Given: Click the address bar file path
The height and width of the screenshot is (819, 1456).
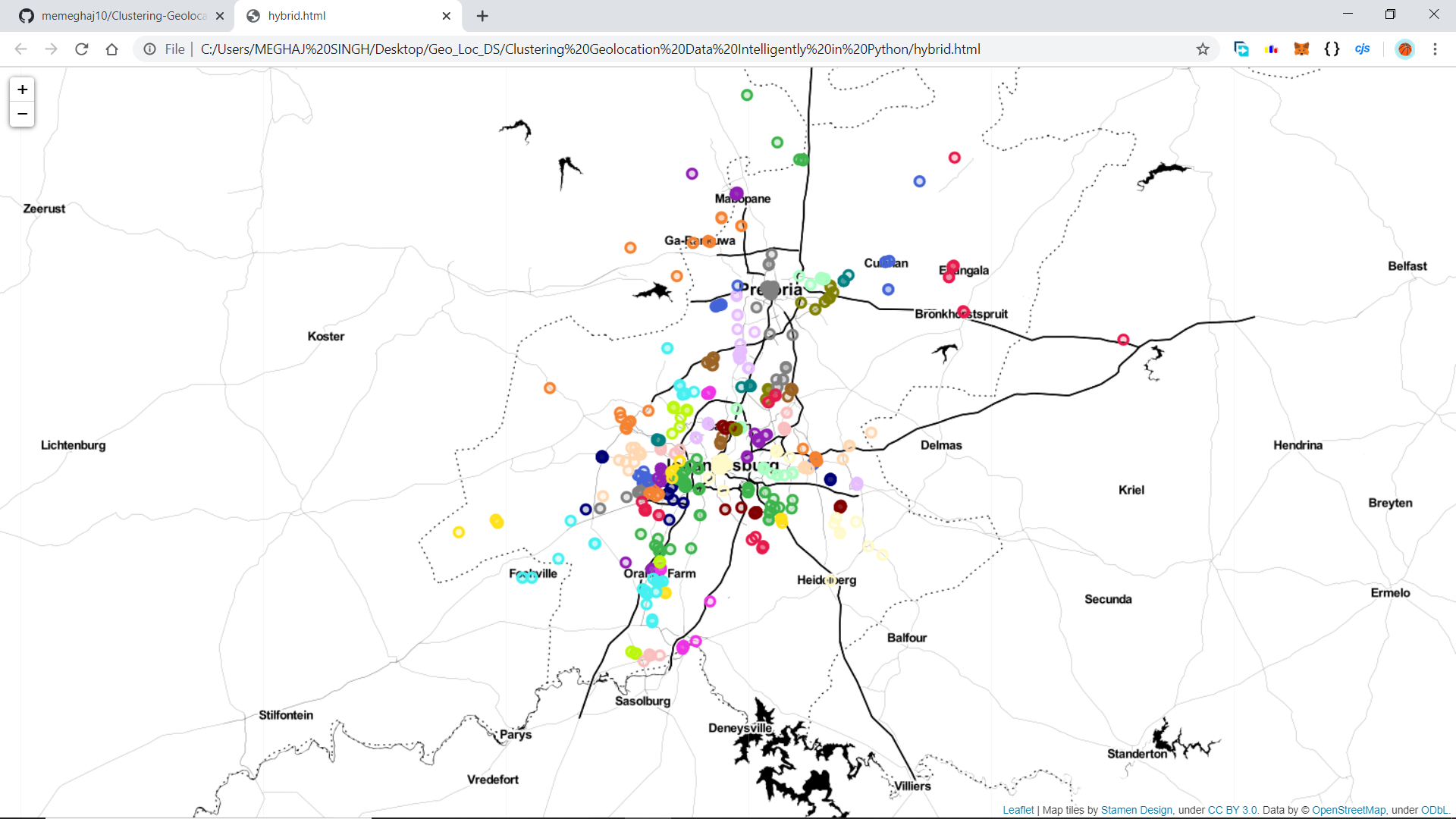Looking at the screenshot, I should coord(590,49).
